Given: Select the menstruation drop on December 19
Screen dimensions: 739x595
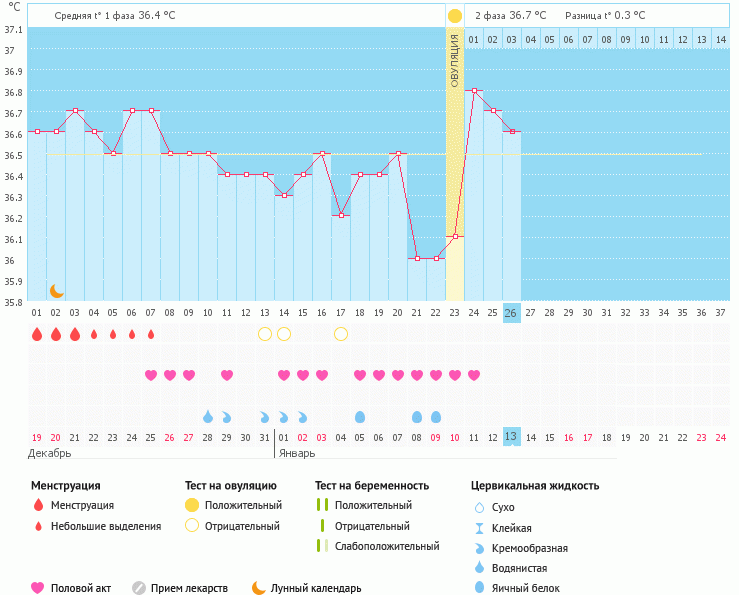Looking at the screenshot, I should (37, 334).
